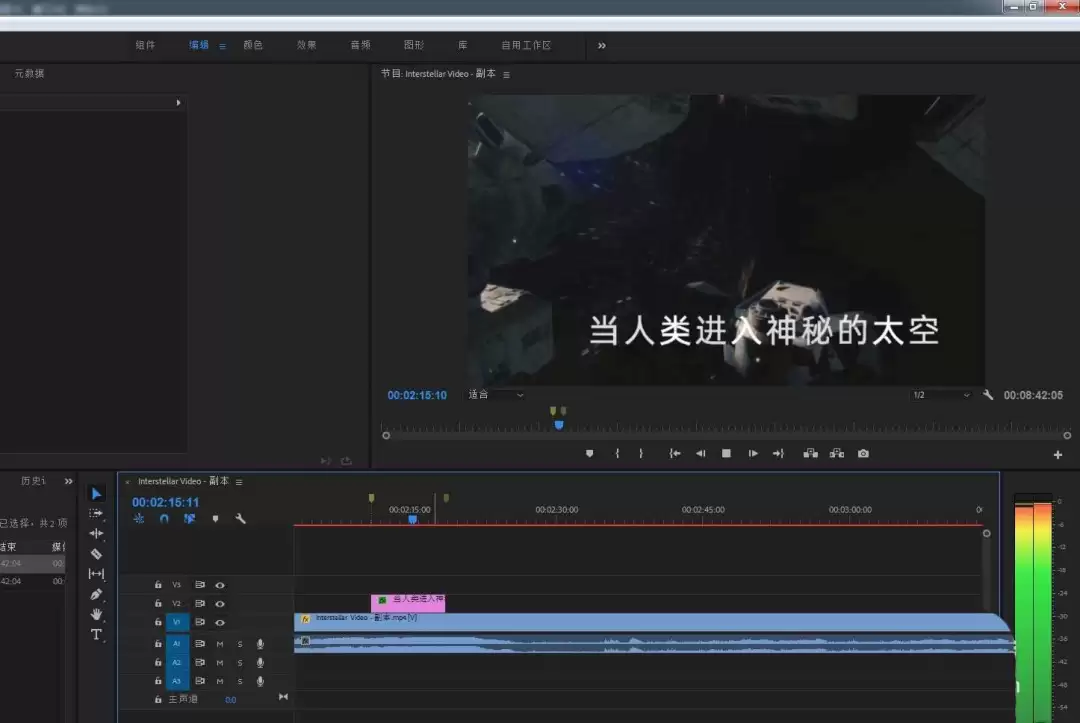1080x723 pixels.
Task: Click the Lift button
Action: point(811,453)
